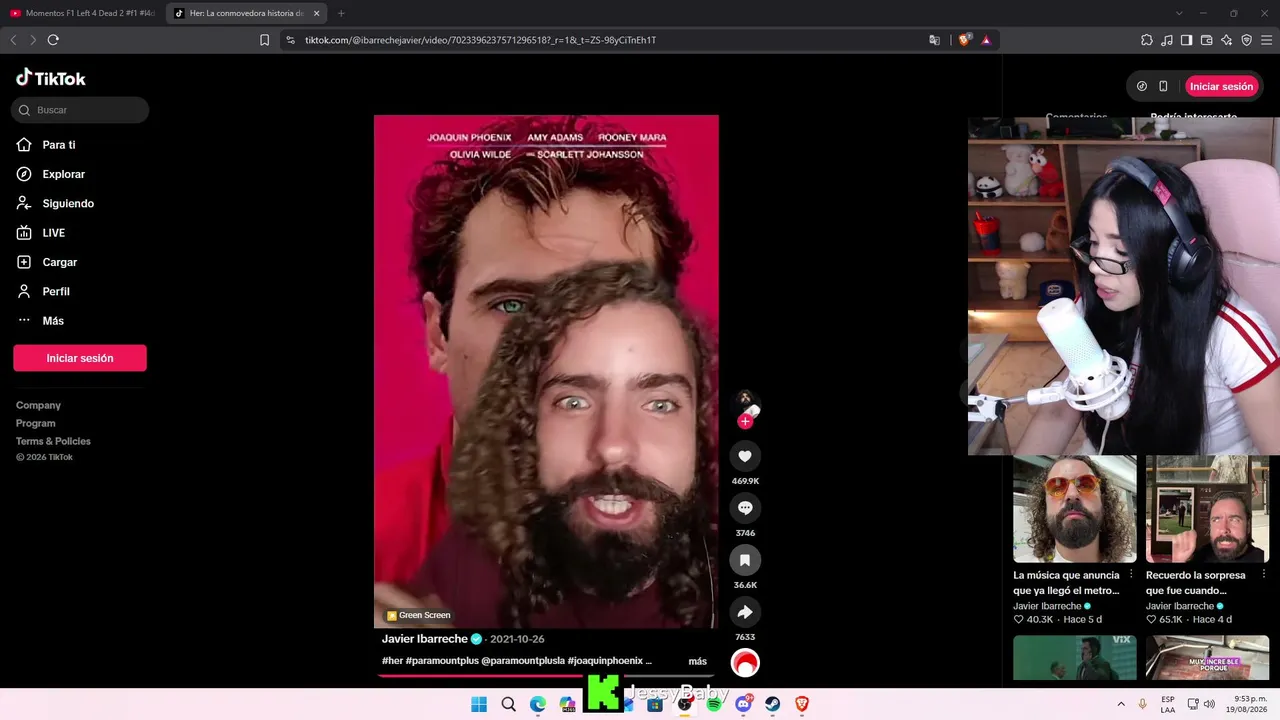The image size is (1280, 720).
Task: Close the TikTok 'Her' browser tab
Action: 317,13
